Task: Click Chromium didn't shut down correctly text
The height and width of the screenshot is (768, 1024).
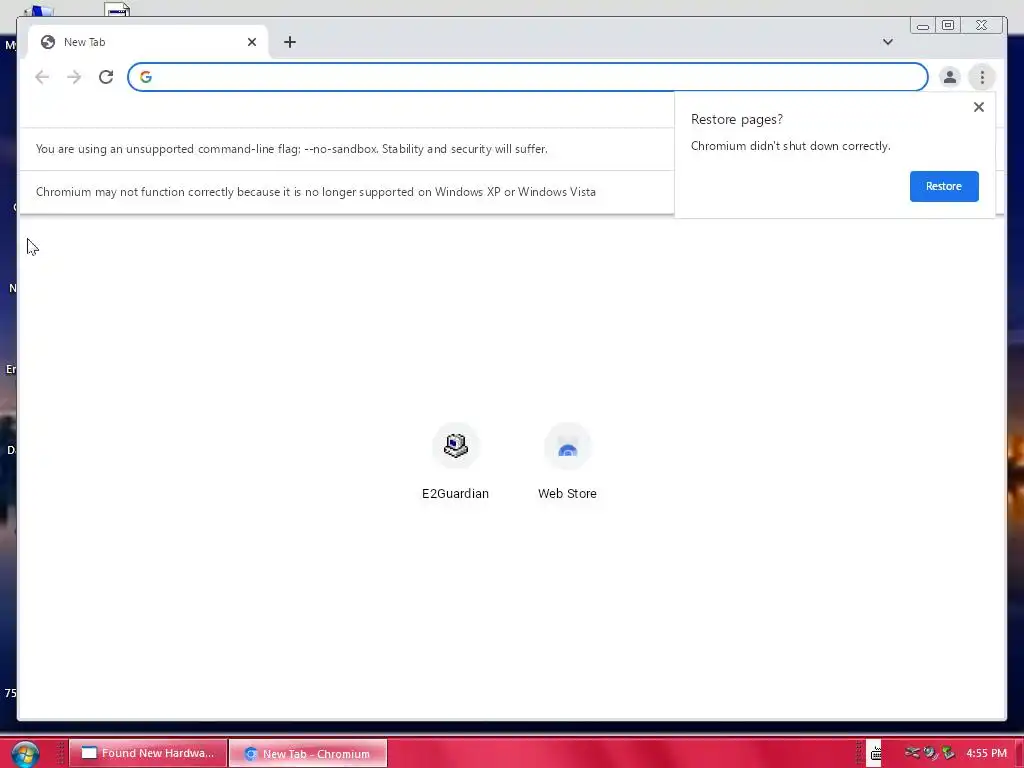Action: [x=790, y=146]
